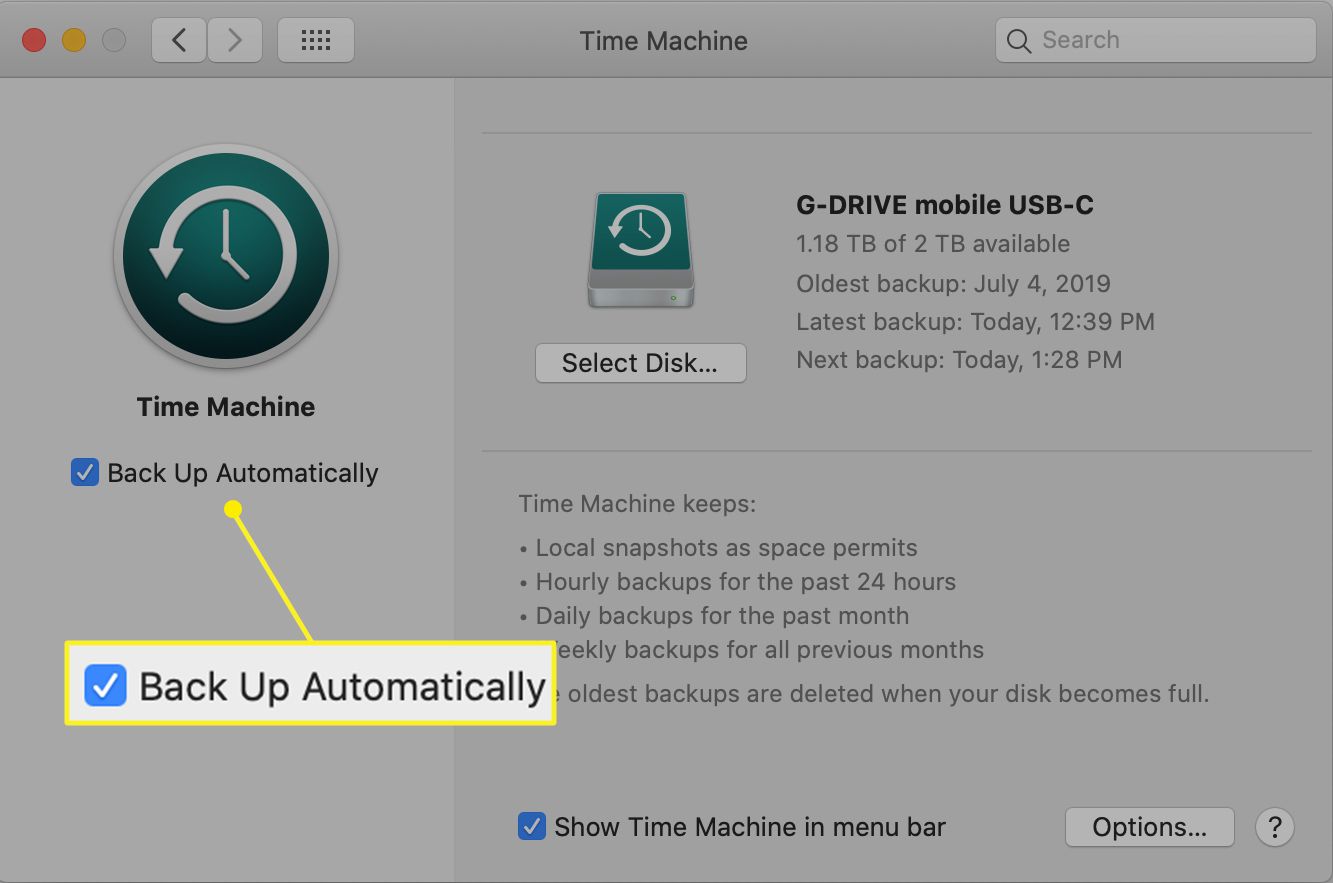
Task: Click the large Time Machine clock icon
Action: pyautogui.click(x=226, y=255)
